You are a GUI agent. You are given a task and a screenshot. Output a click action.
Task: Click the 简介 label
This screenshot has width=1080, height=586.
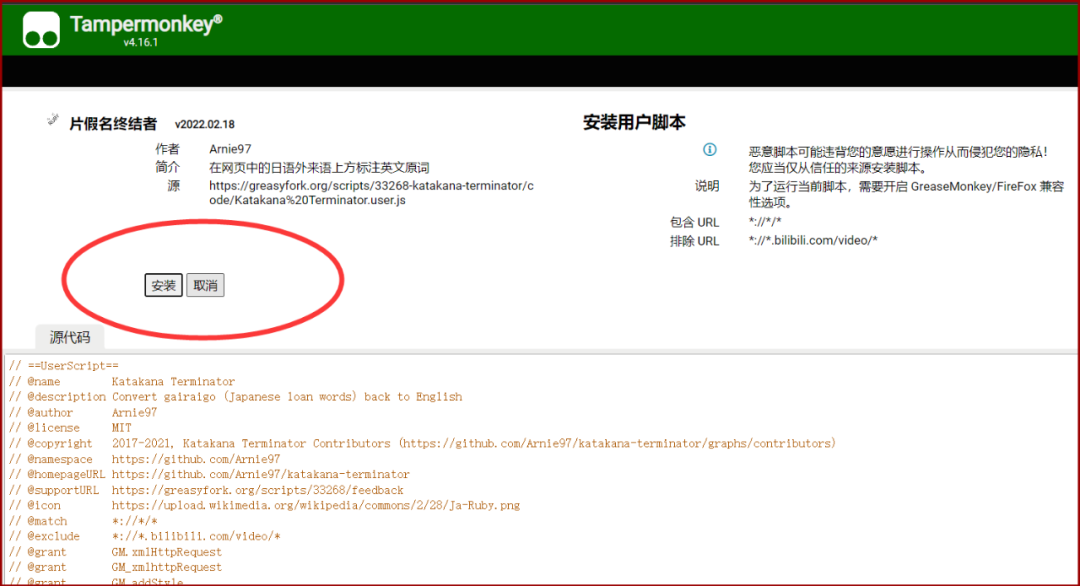click(167, 167)
